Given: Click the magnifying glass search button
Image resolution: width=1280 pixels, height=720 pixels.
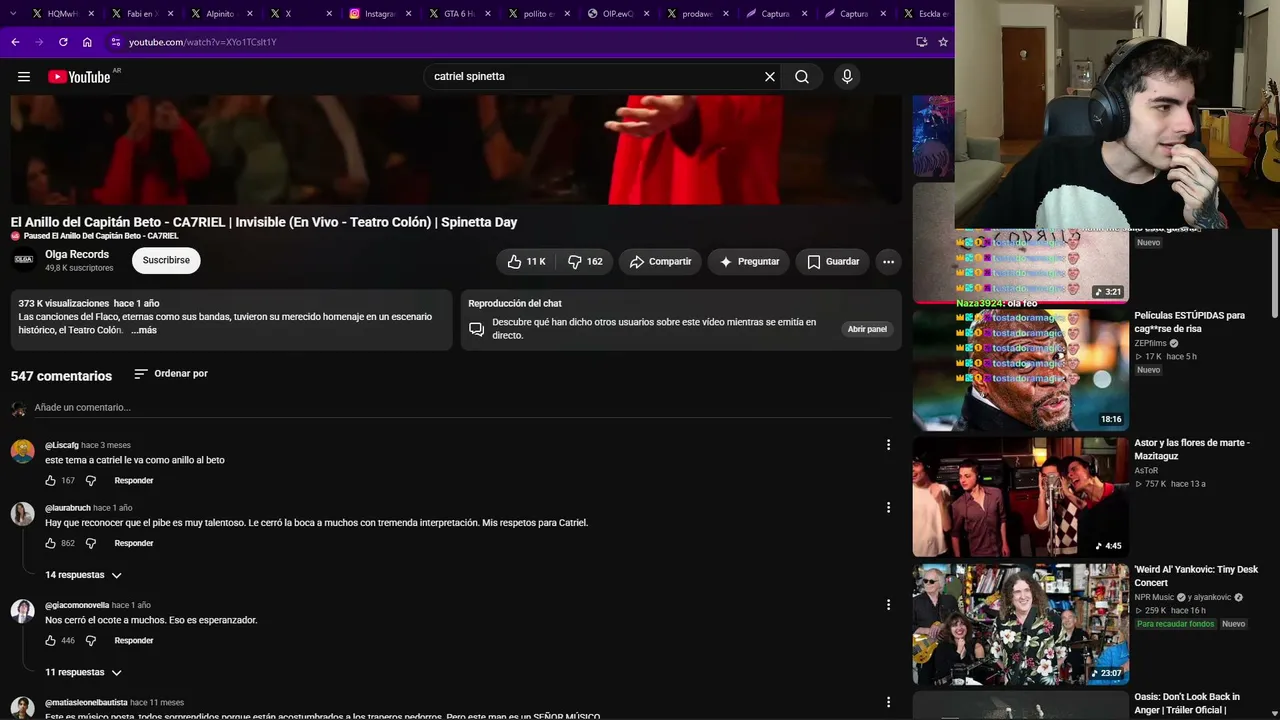Looking at the screenshot, I should point(802,77).
